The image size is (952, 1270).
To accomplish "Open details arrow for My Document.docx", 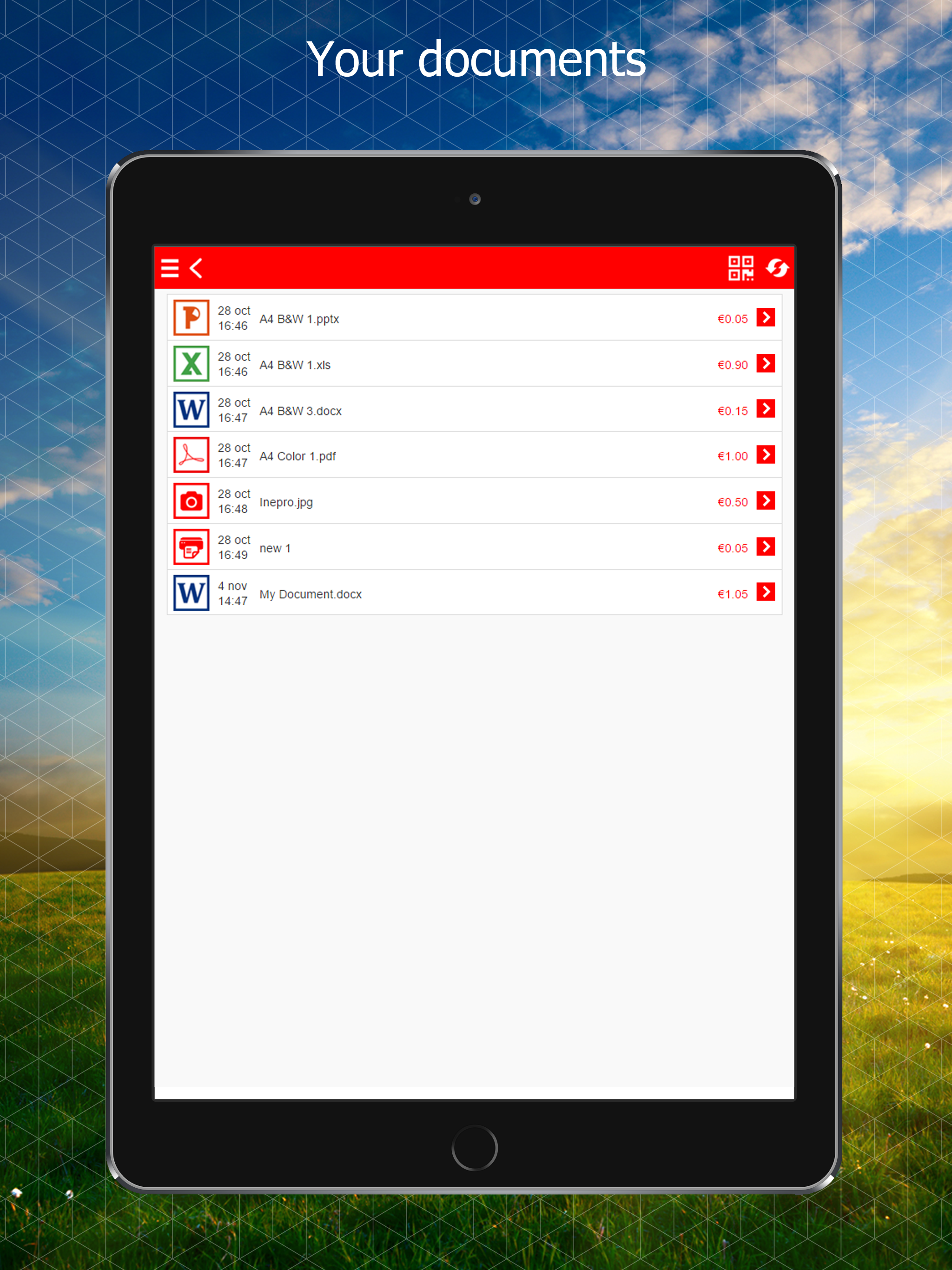I will (766, 592).
